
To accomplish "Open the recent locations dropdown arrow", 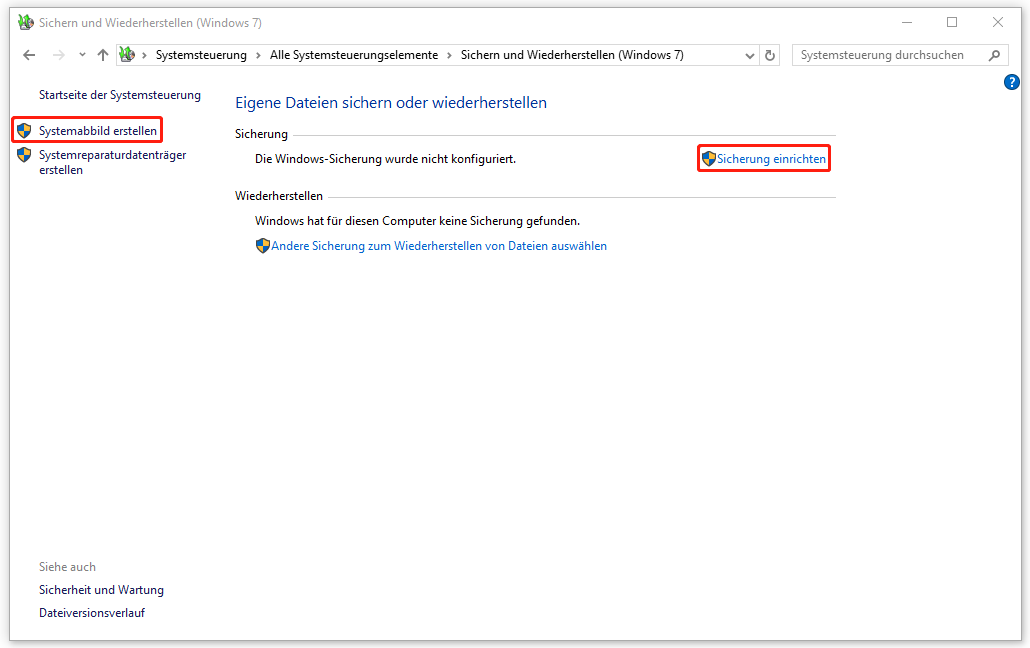I will click(x=82, y=56).
